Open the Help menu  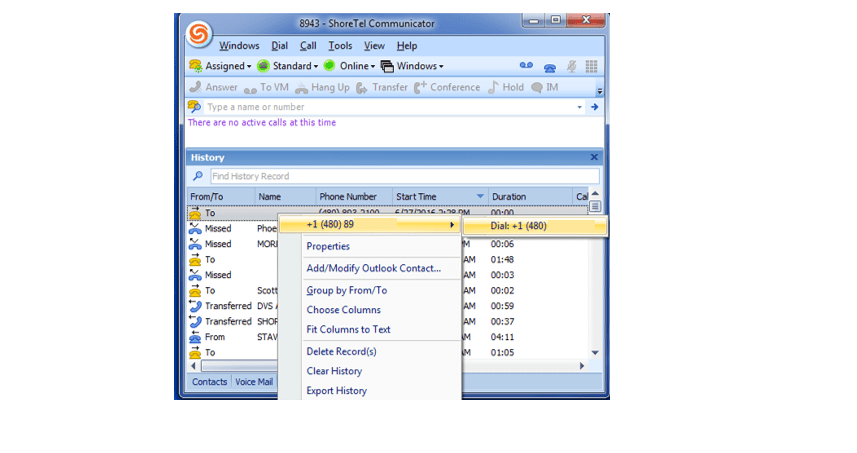(x=407, y=46)
